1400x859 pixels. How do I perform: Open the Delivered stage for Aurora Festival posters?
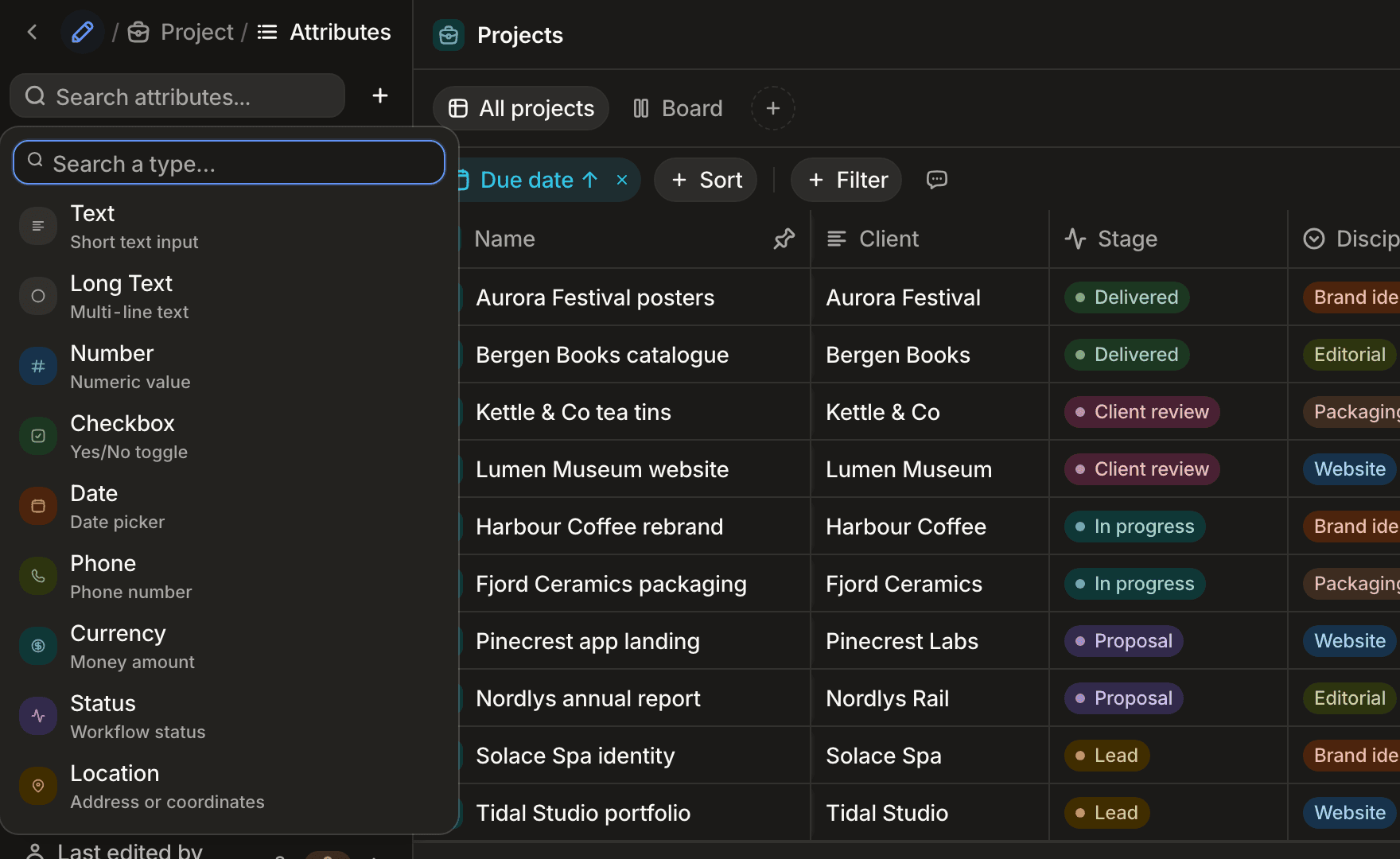click(1127, 297)
